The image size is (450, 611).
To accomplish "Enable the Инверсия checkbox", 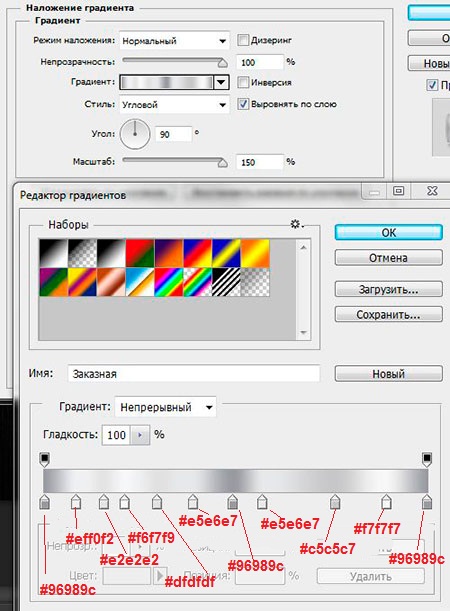I will (x=243, y=82).
